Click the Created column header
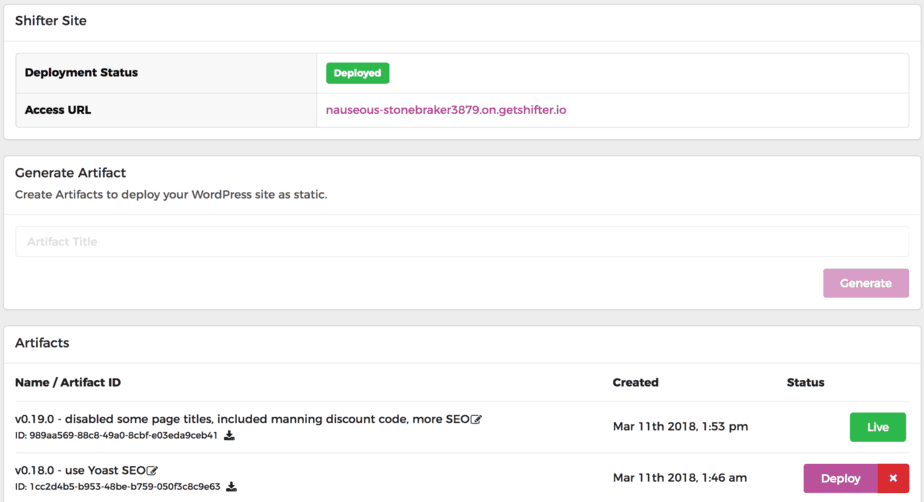 tap(635, 382)
